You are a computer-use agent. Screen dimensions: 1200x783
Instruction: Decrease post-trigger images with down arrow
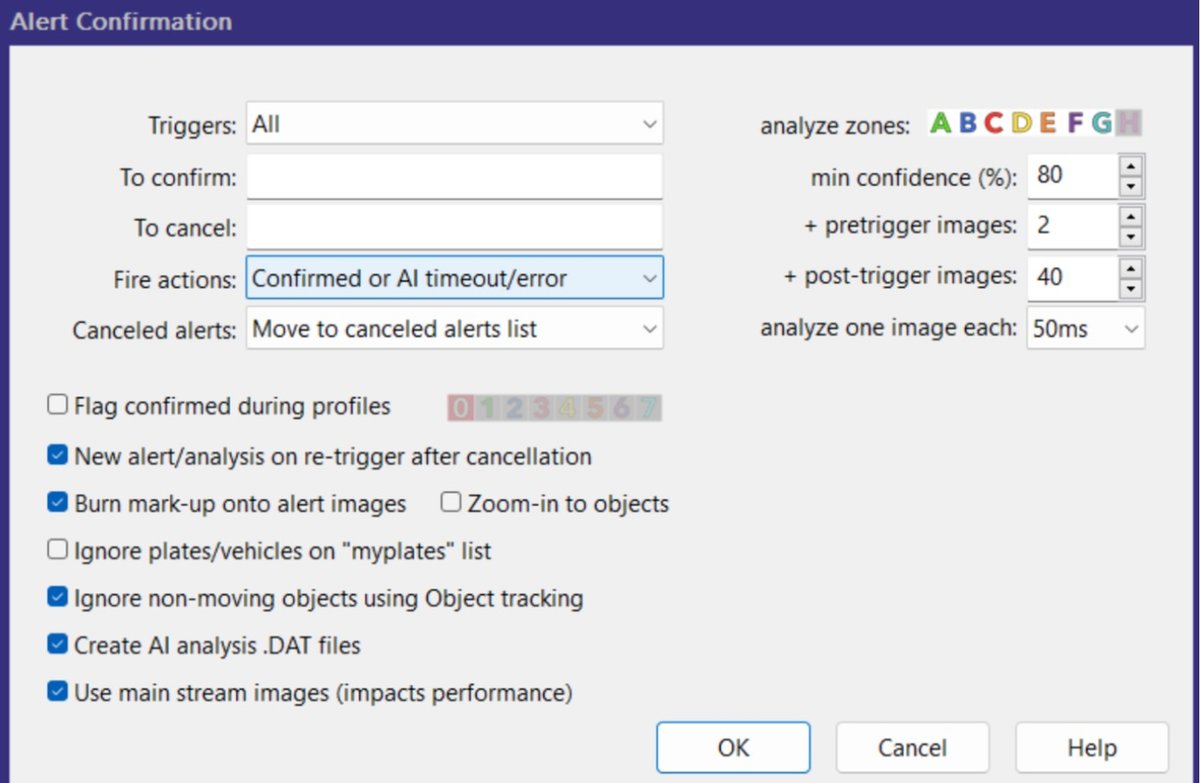coord(1131,289)
